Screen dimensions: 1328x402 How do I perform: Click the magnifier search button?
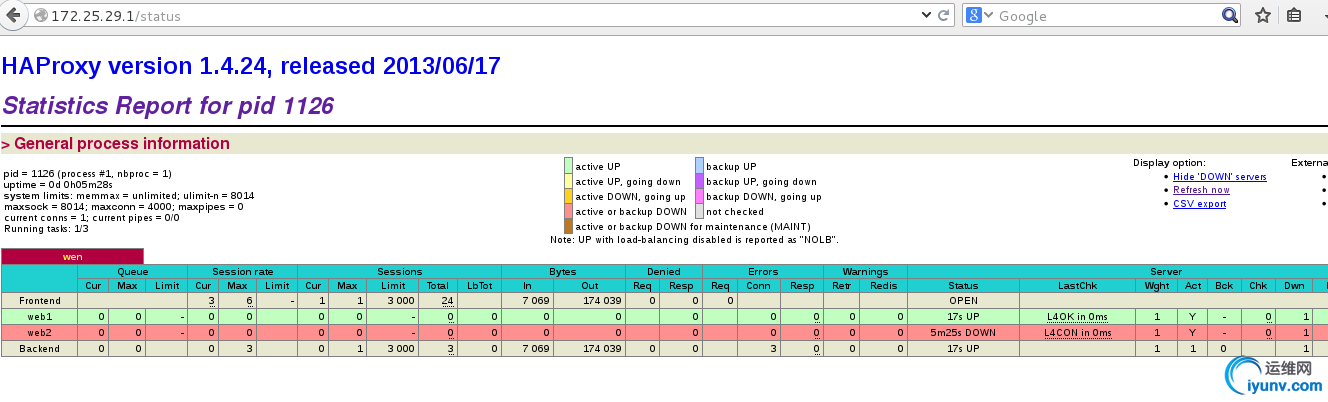tap(1230, 15)
